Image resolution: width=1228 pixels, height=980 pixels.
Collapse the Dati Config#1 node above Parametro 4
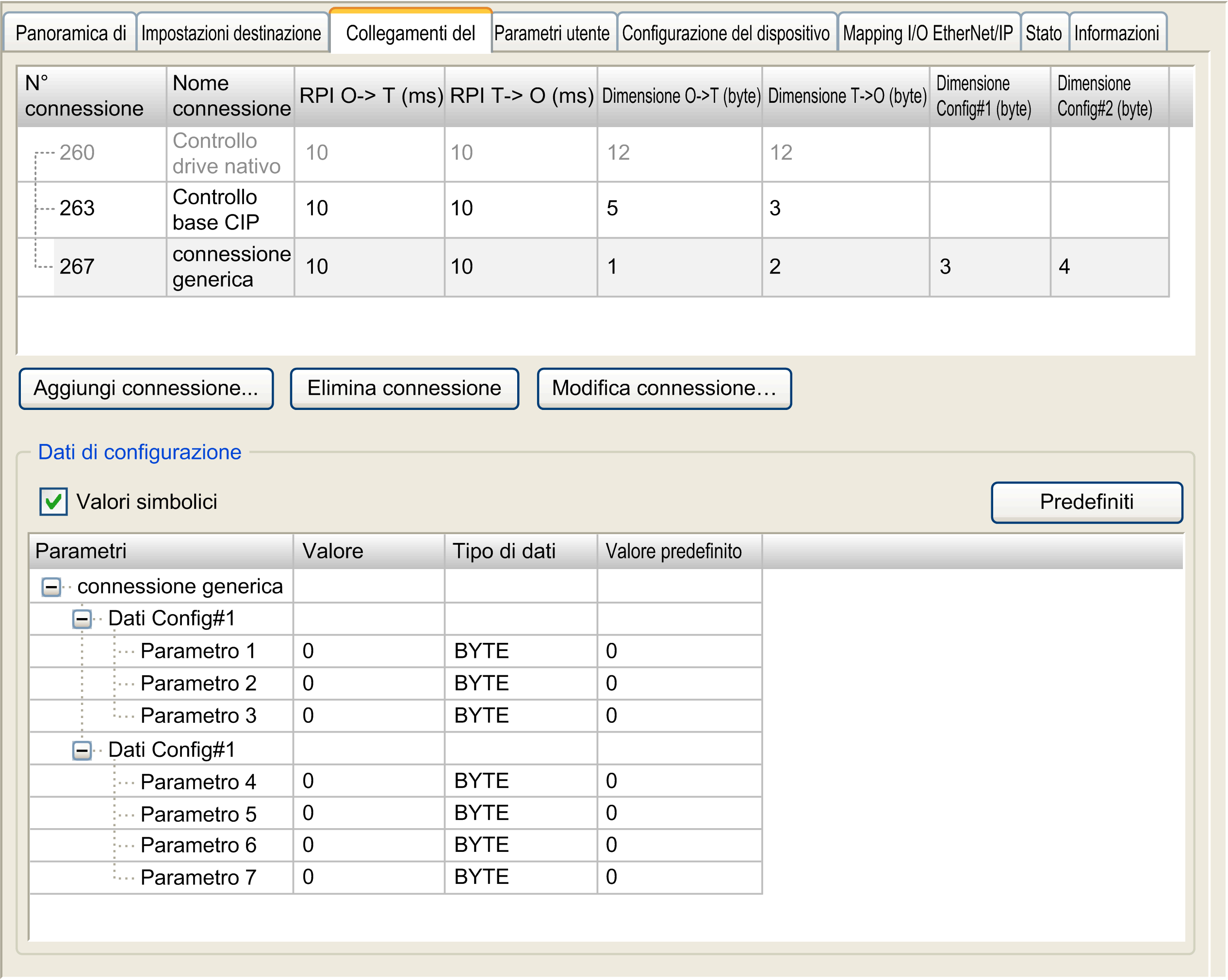click(82, 750)
